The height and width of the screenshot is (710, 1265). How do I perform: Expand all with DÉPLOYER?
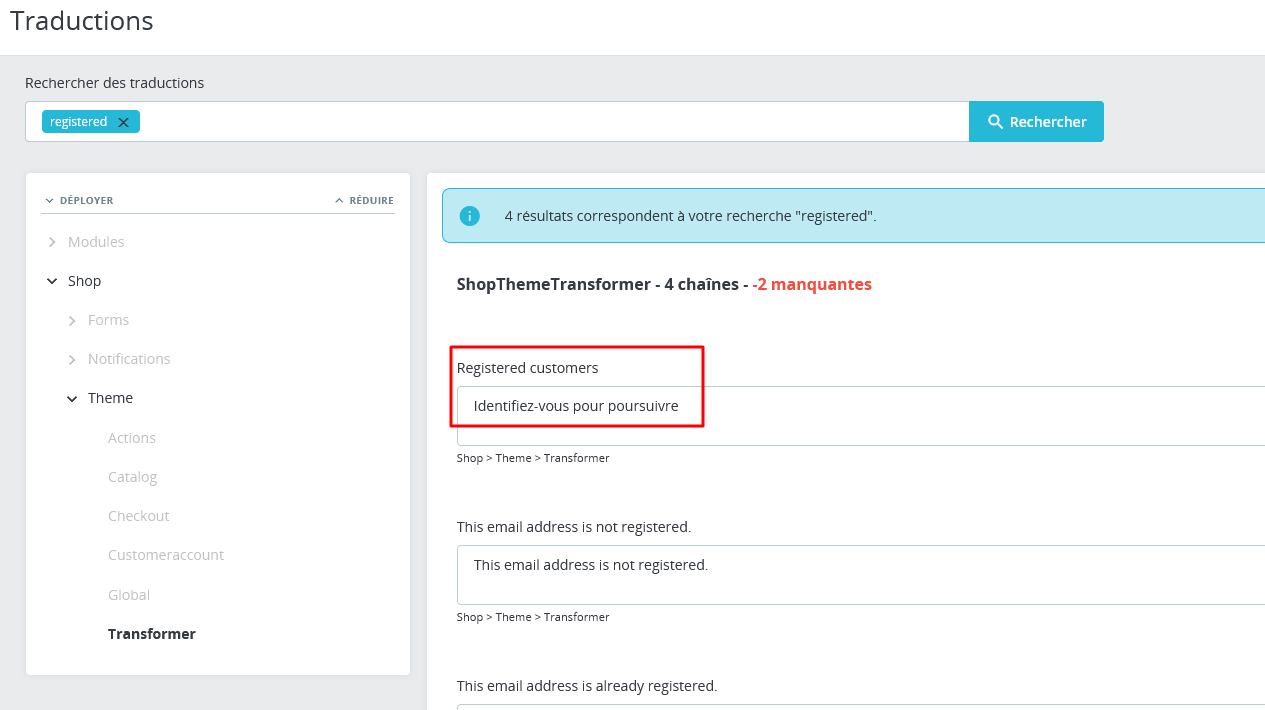[x=79, y=200]
